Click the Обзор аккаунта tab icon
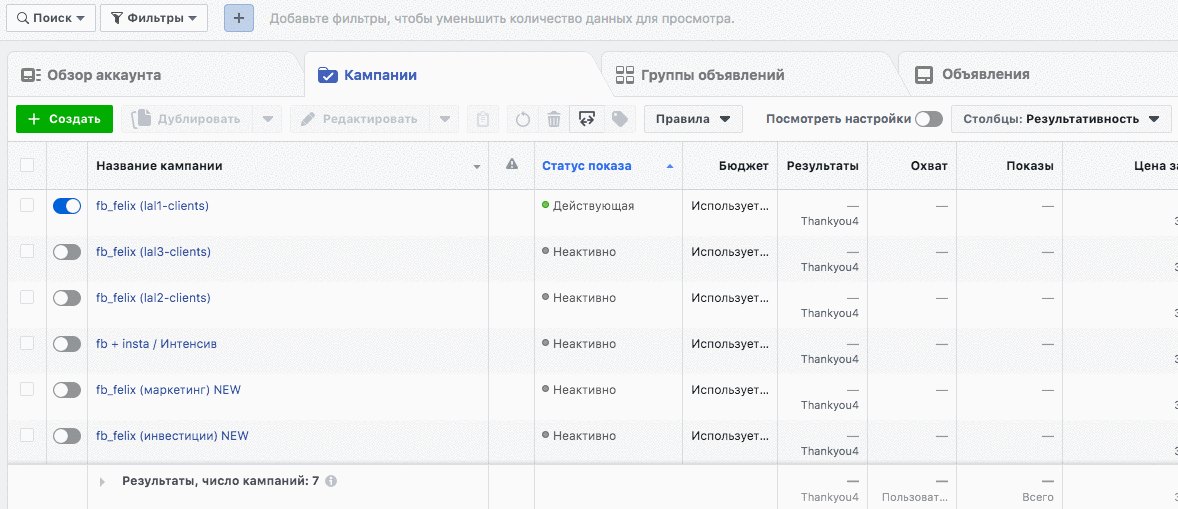 [x=31, y=75]
